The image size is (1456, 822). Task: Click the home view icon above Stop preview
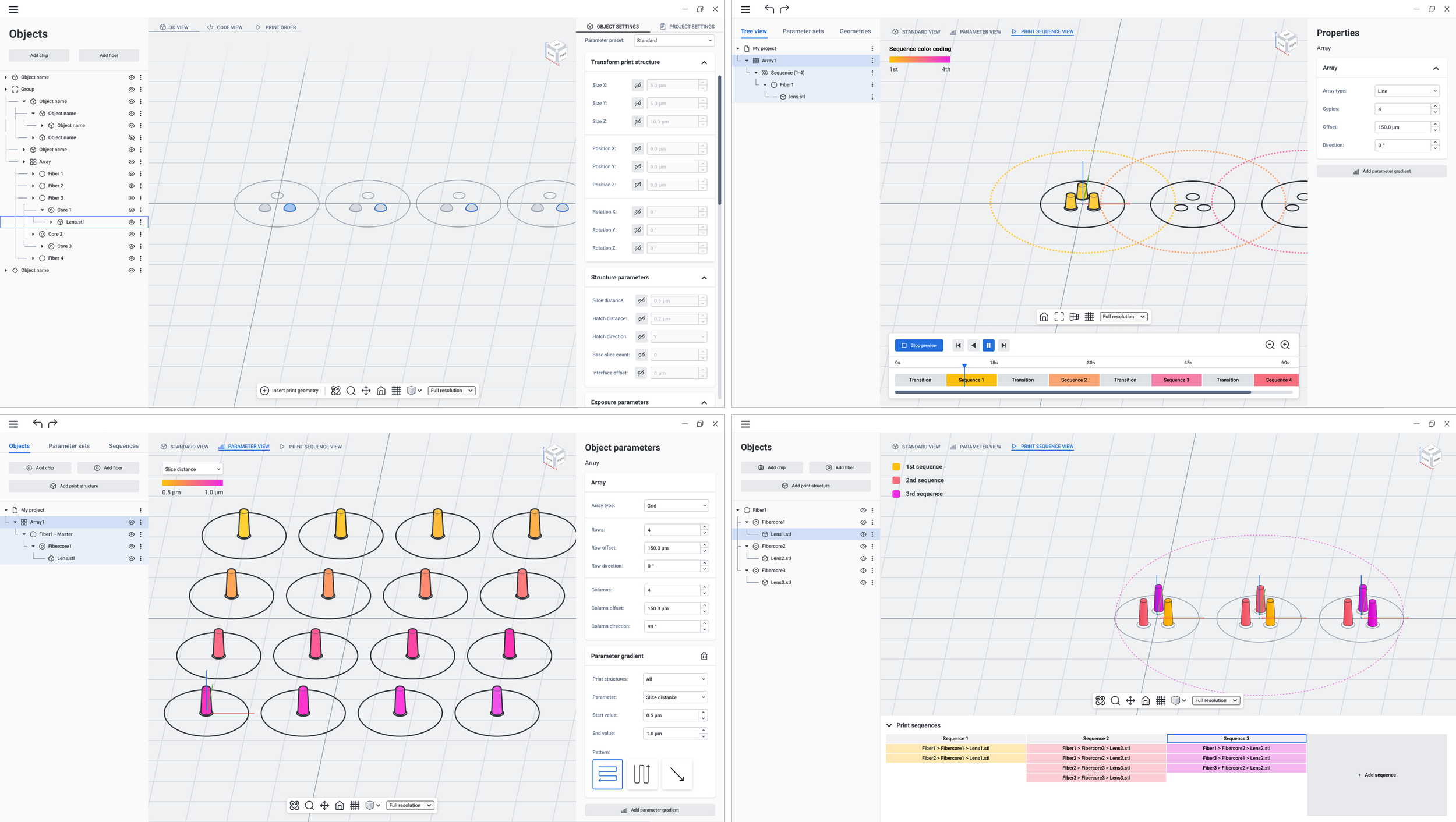(1044, 317)
